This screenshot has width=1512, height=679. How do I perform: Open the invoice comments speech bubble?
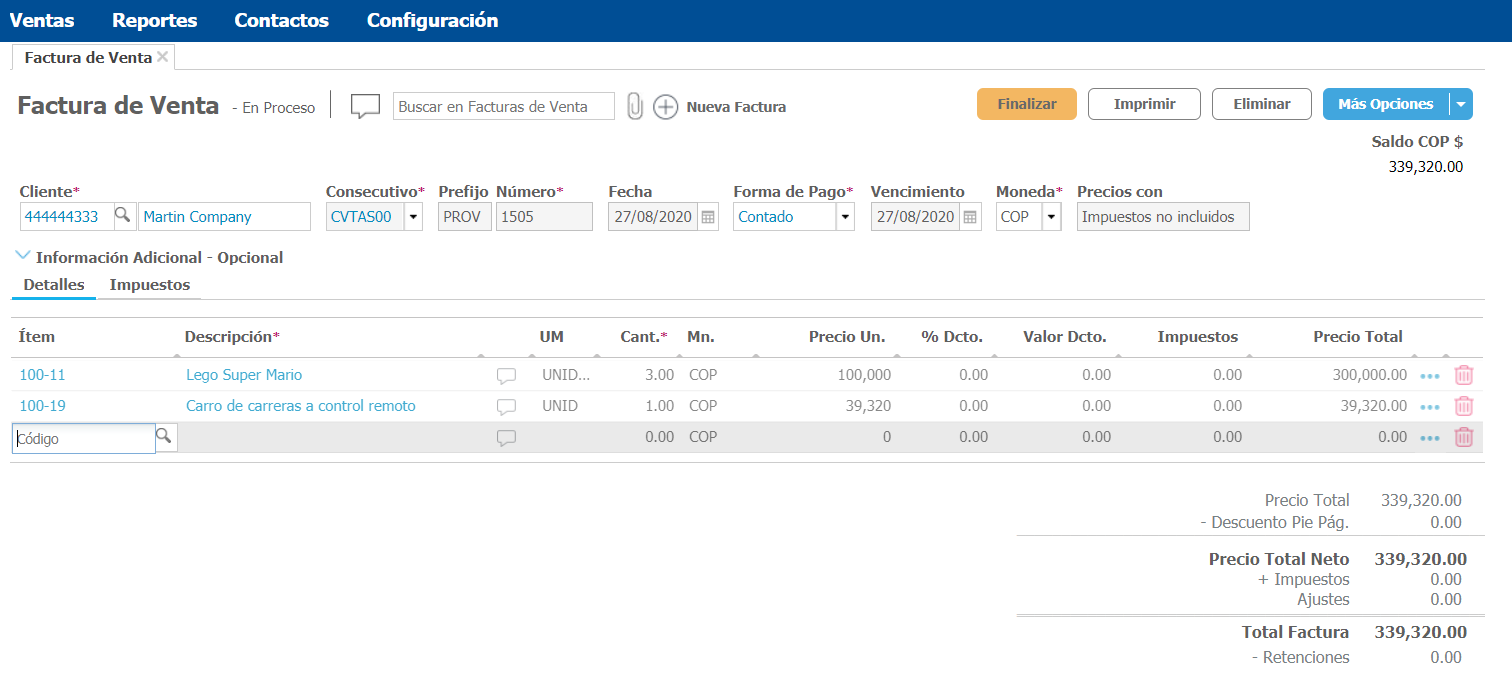[x=365, y=106]
